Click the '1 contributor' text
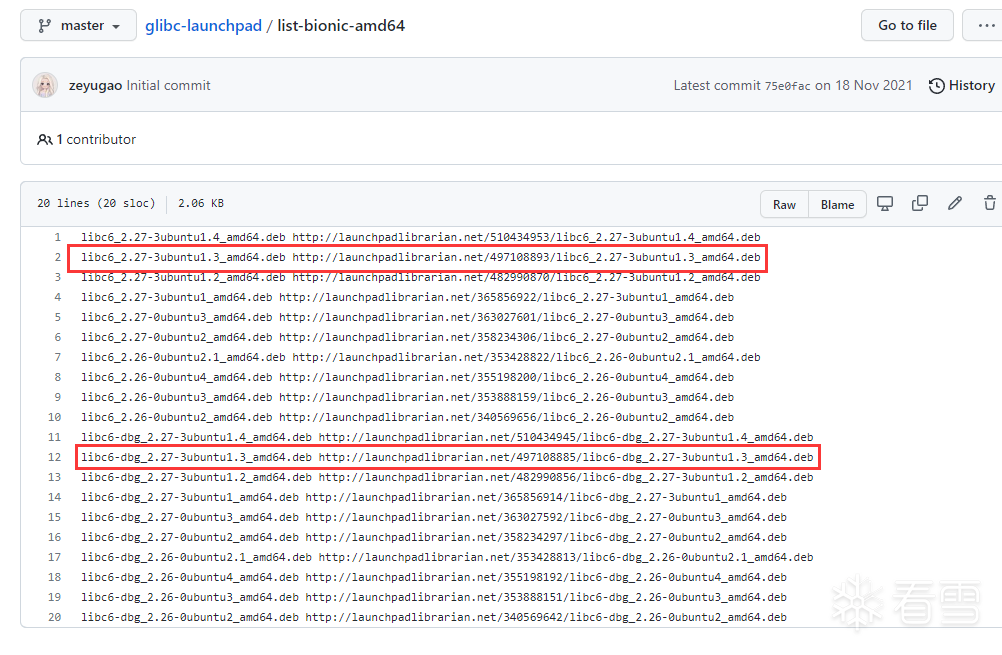 click(96, 139)
